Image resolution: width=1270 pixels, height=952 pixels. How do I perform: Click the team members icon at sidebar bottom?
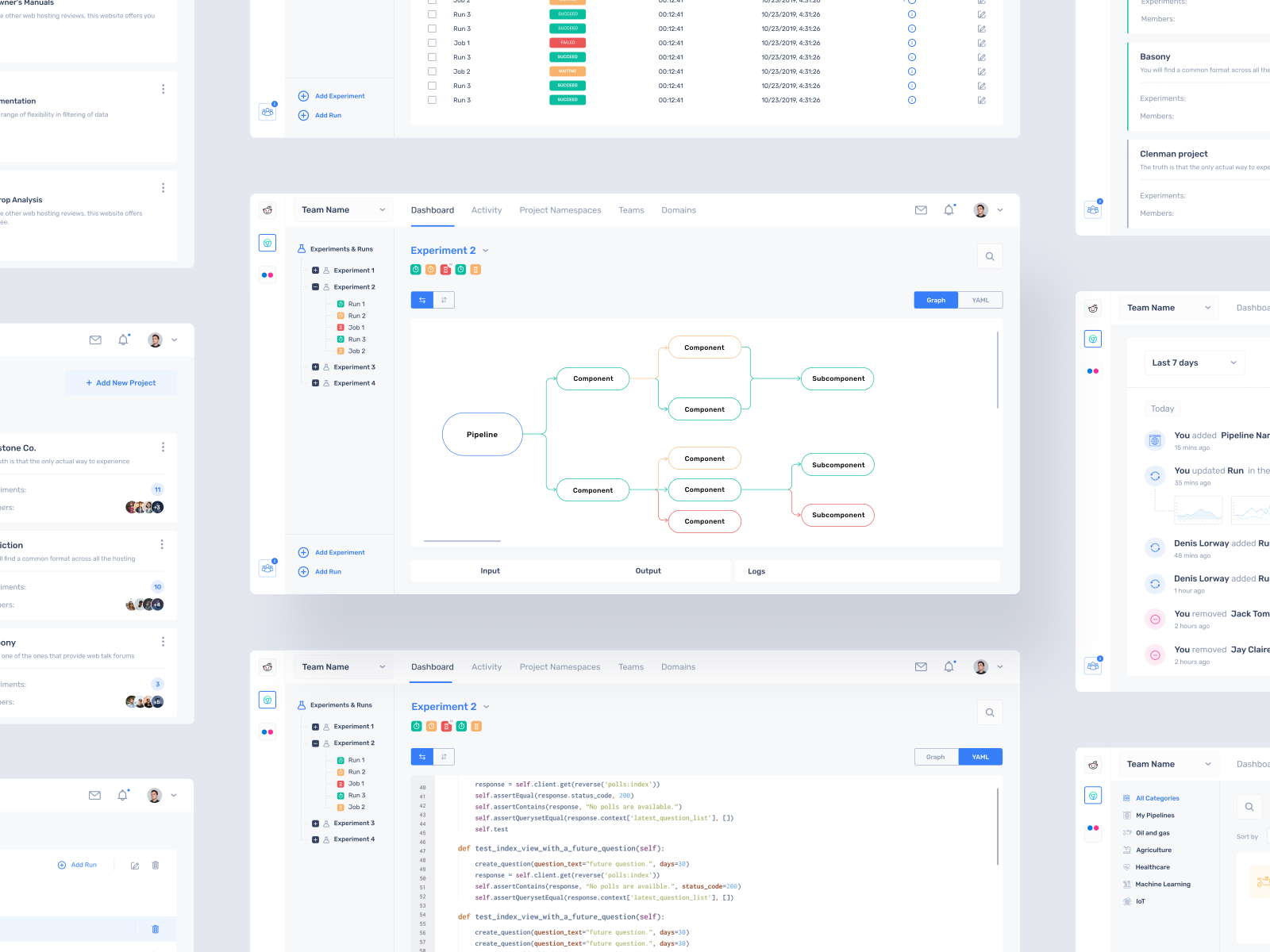click(267, 567)
